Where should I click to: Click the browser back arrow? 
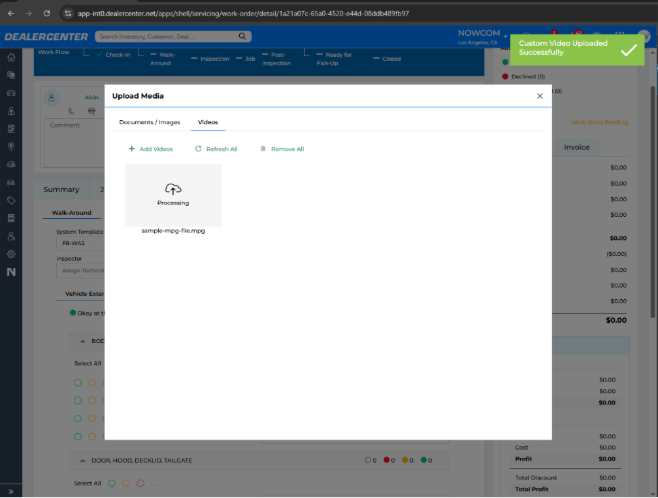pyautogui.click(x=11, y=13)
